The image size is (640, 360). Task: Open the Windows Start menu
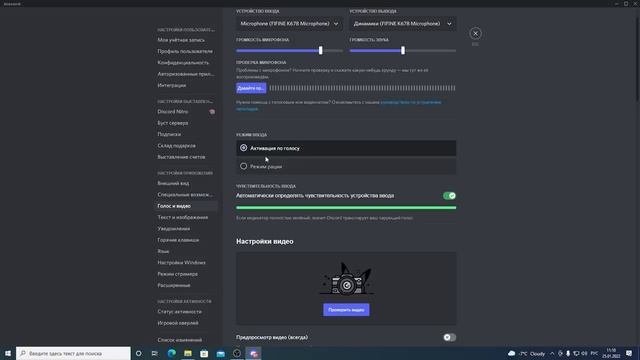pyautogui.click(x=8, y=353)
